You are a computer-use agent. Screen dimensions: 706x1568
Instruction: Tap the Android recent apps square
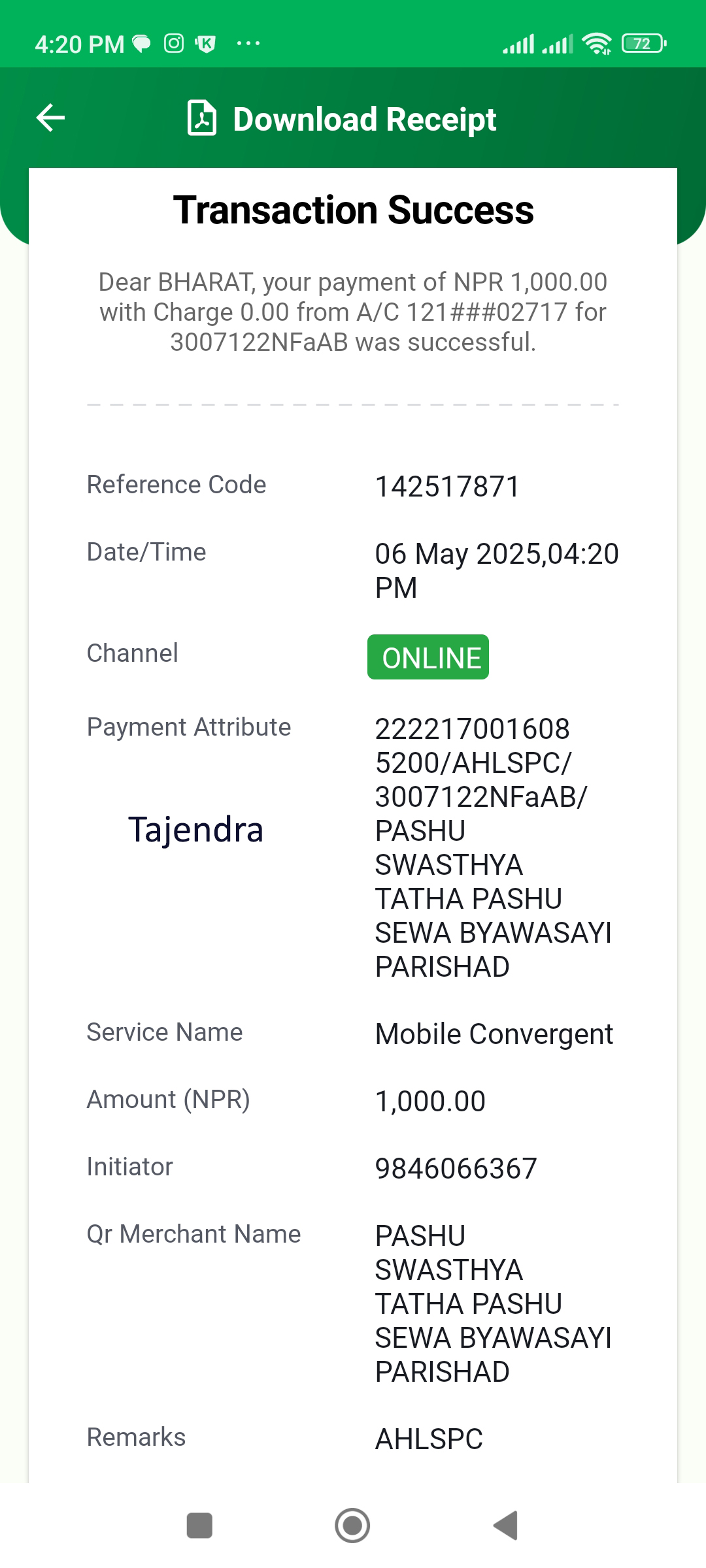(x=199, y=1526)
